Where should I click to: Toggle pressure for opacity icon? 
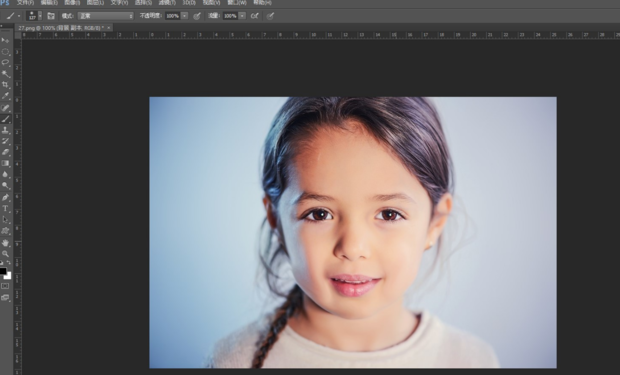pyautogui.click(x=197, y=16)
